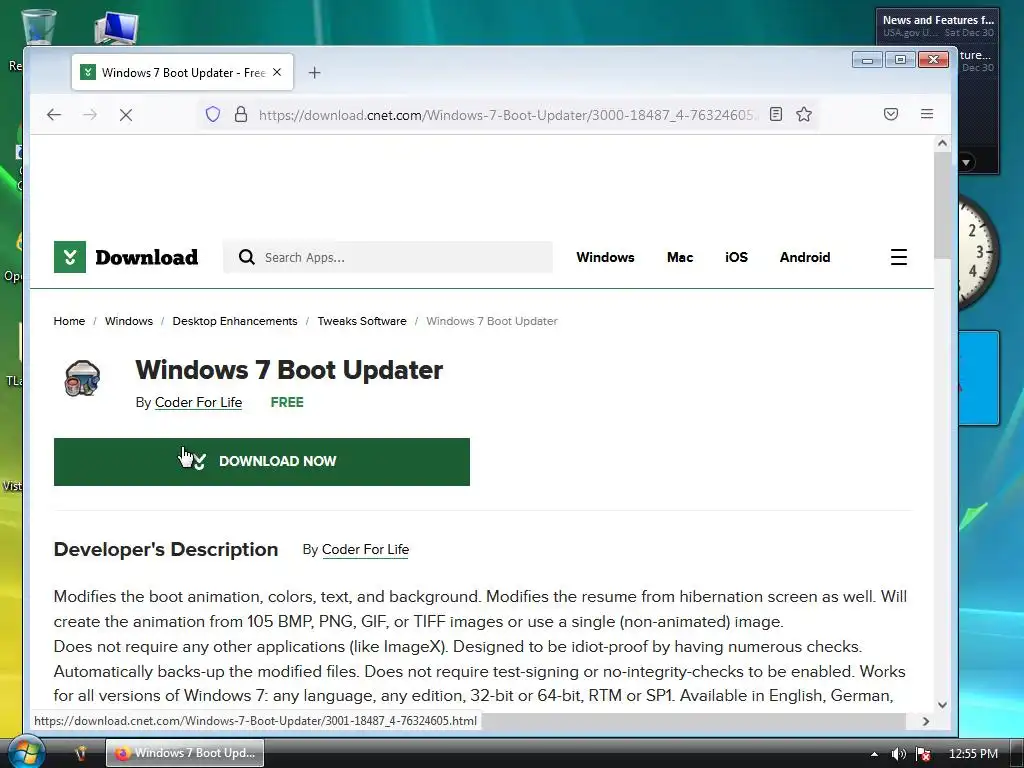Open Tweaks Software breadcrumb link
Screen dimensions: 1024x768
[362, 321]
